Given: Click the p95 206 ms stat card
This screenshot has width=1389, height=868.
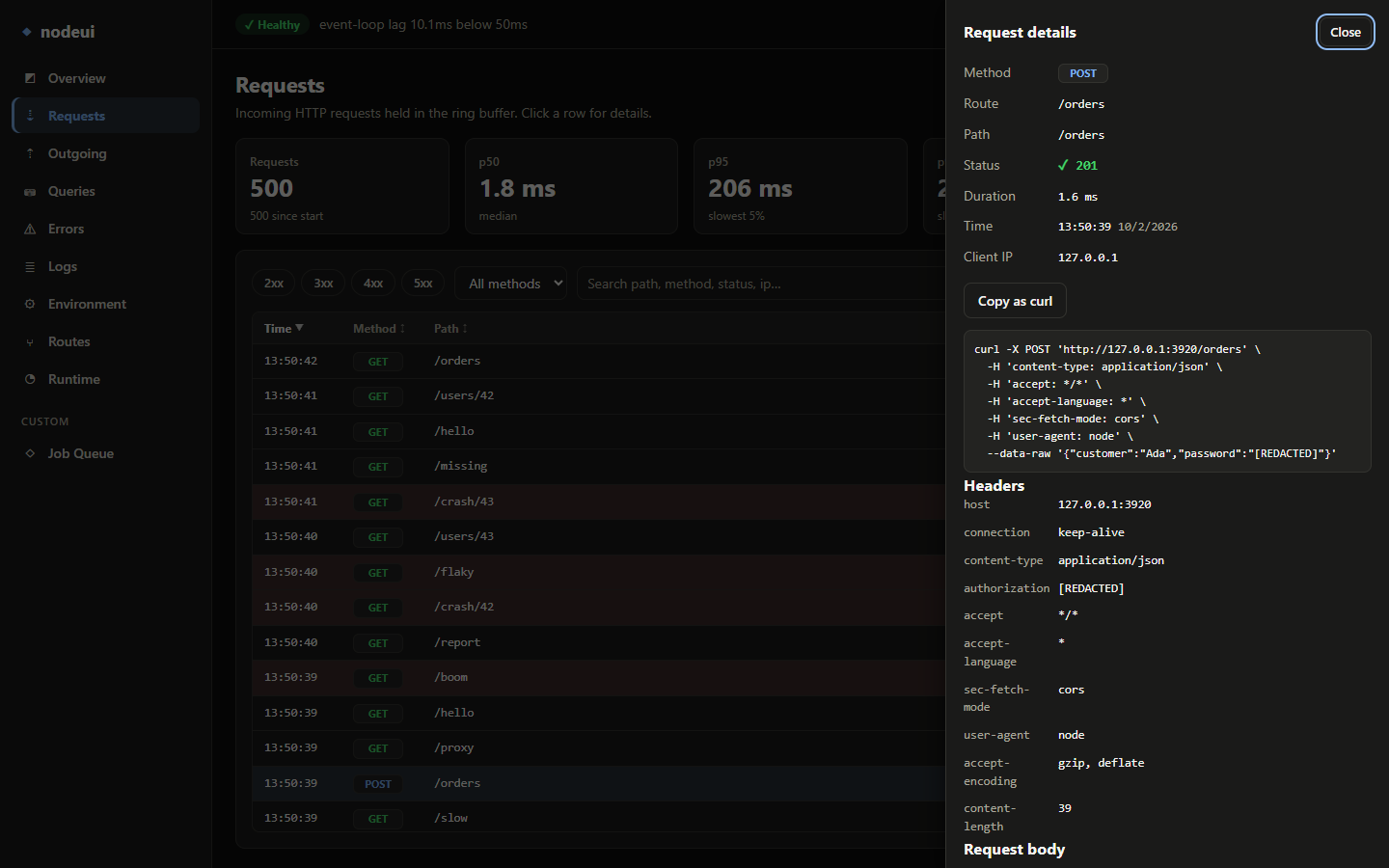Looking at the screenshot, I should click(x=801, y=186).
